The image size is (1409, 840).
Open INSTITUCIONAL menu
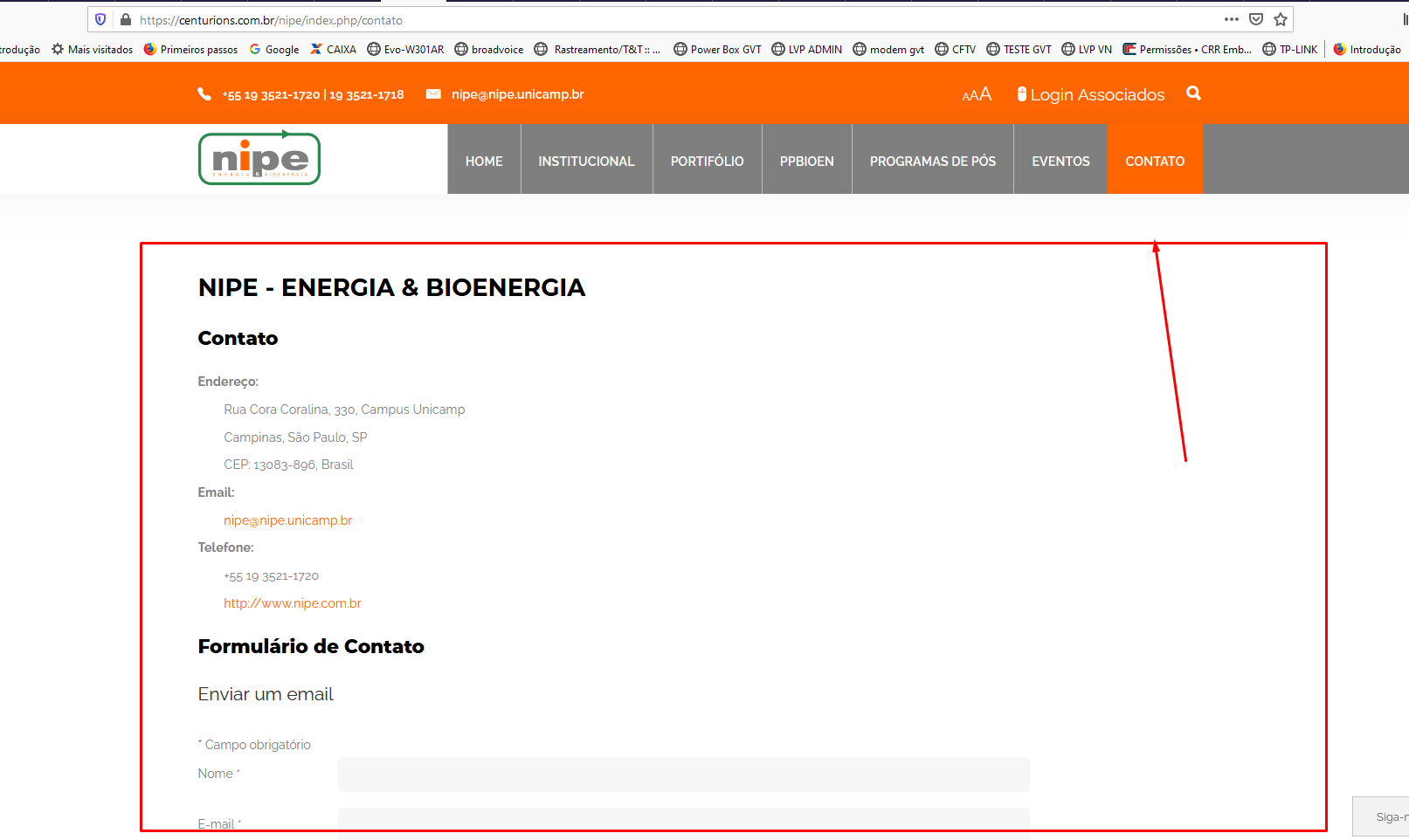pyautogui.click(x=586, y=159)
